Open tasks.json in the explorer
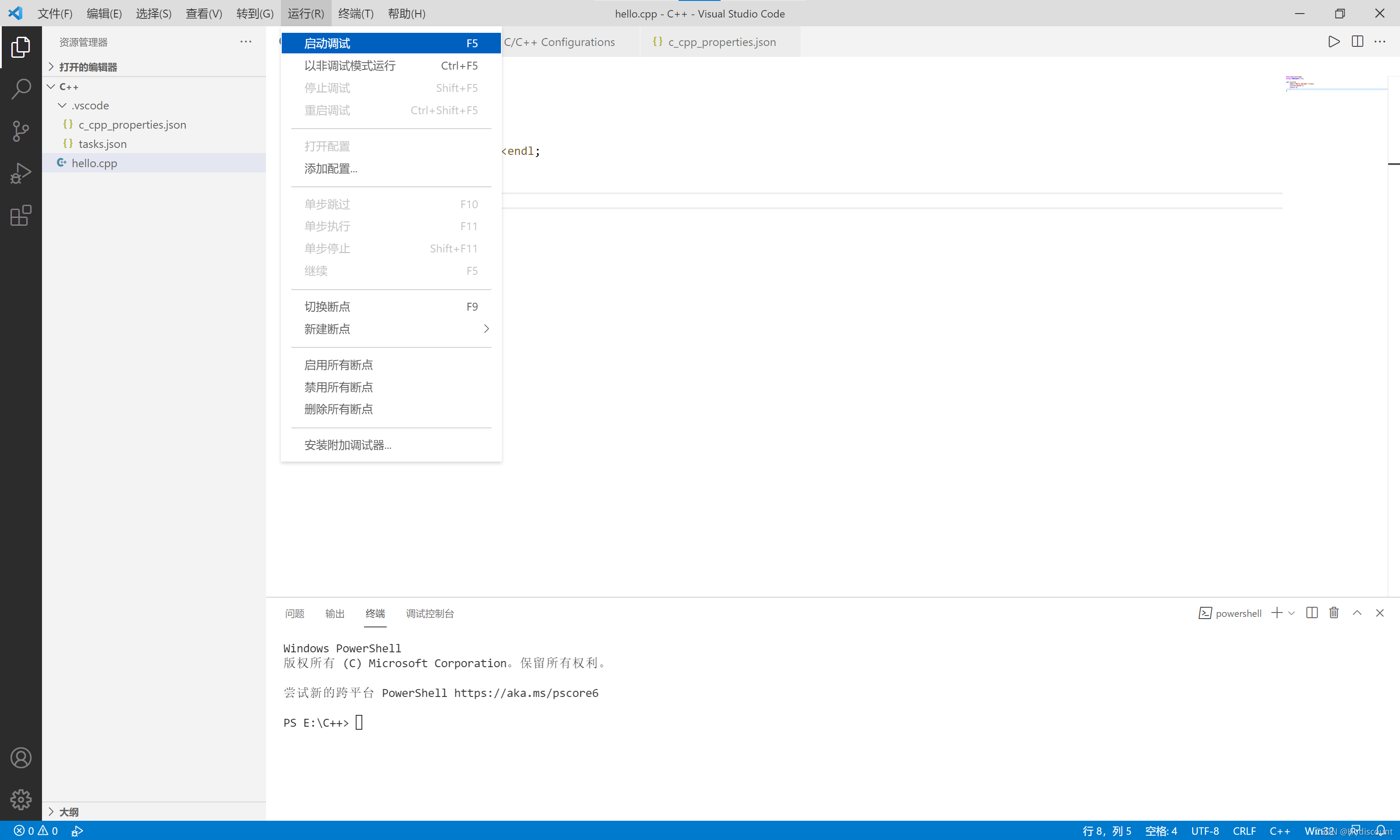 coord(102,144)
